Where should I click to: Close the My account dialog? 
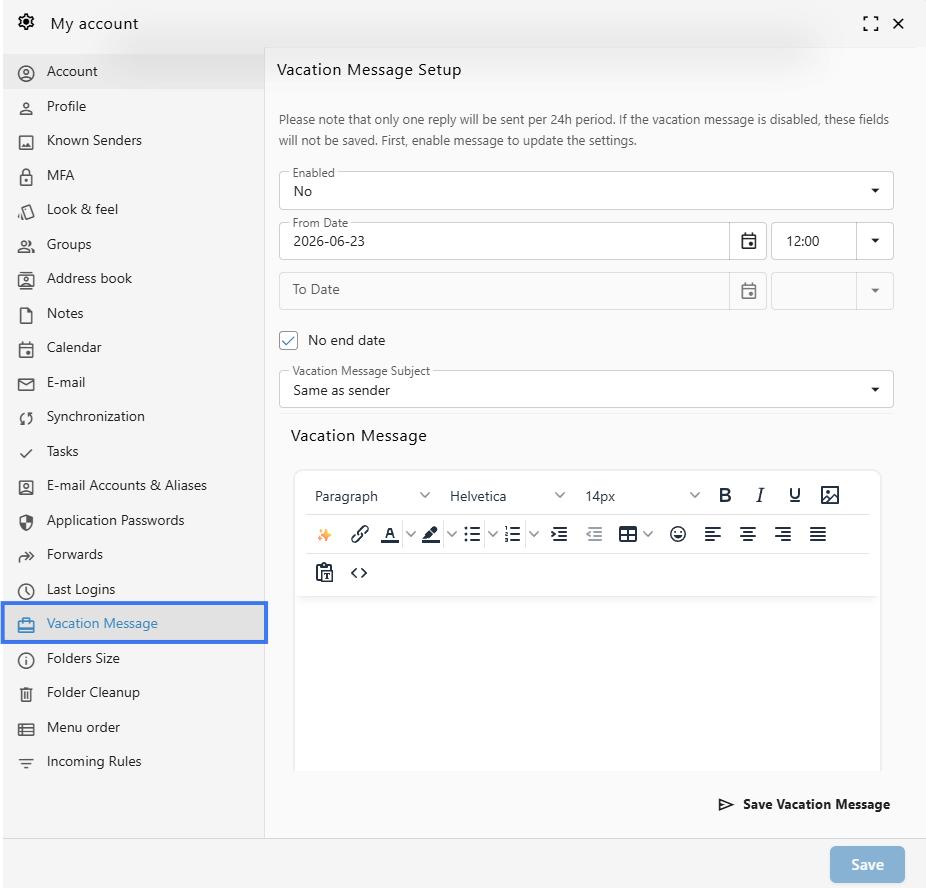(898, 24)
